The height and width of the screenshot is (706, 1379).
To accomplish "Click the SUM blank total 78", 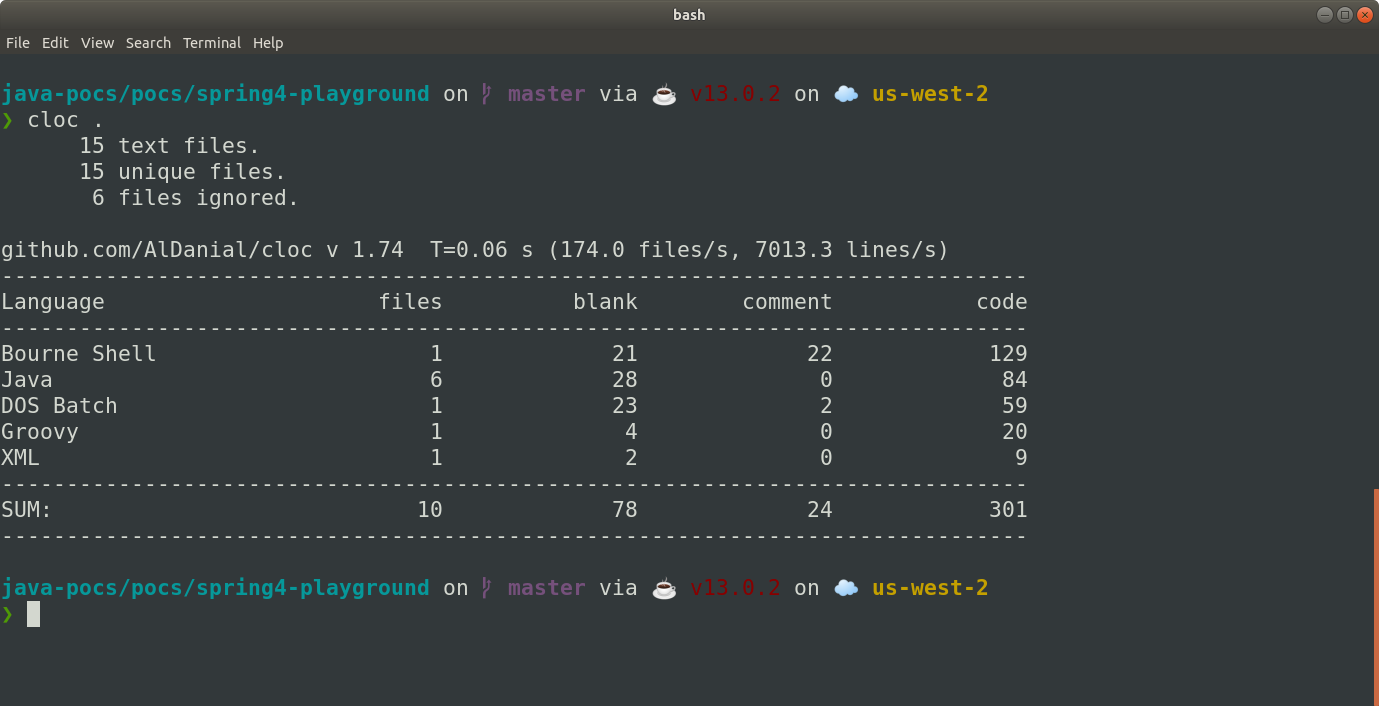I will point(625,510).
